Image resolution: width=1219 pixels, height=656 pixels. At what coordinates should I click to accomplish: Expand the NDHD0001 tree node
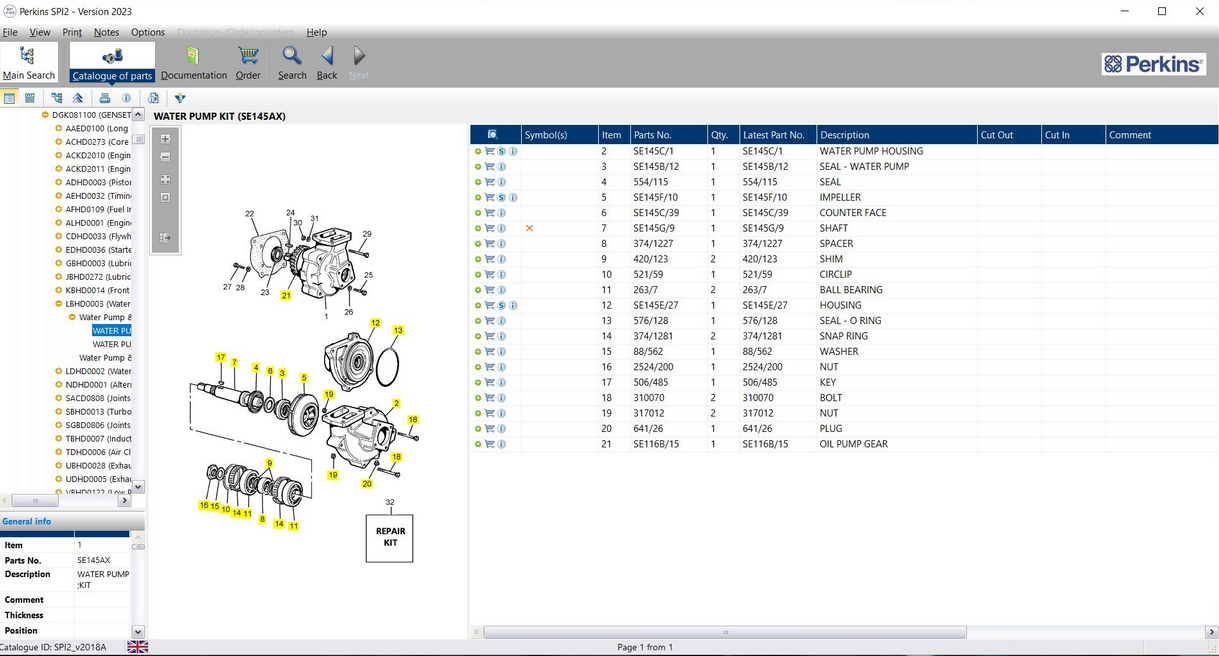coord(58,385)
